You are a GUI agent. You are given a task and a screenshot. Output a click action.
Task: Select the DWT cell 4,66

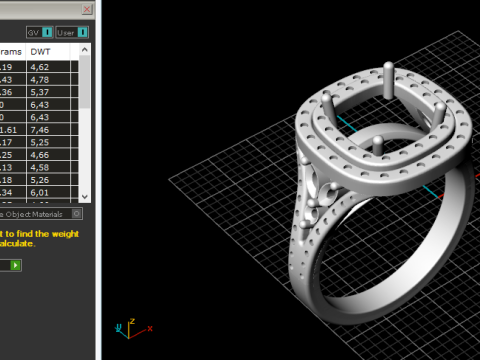(x=48, y=155)
